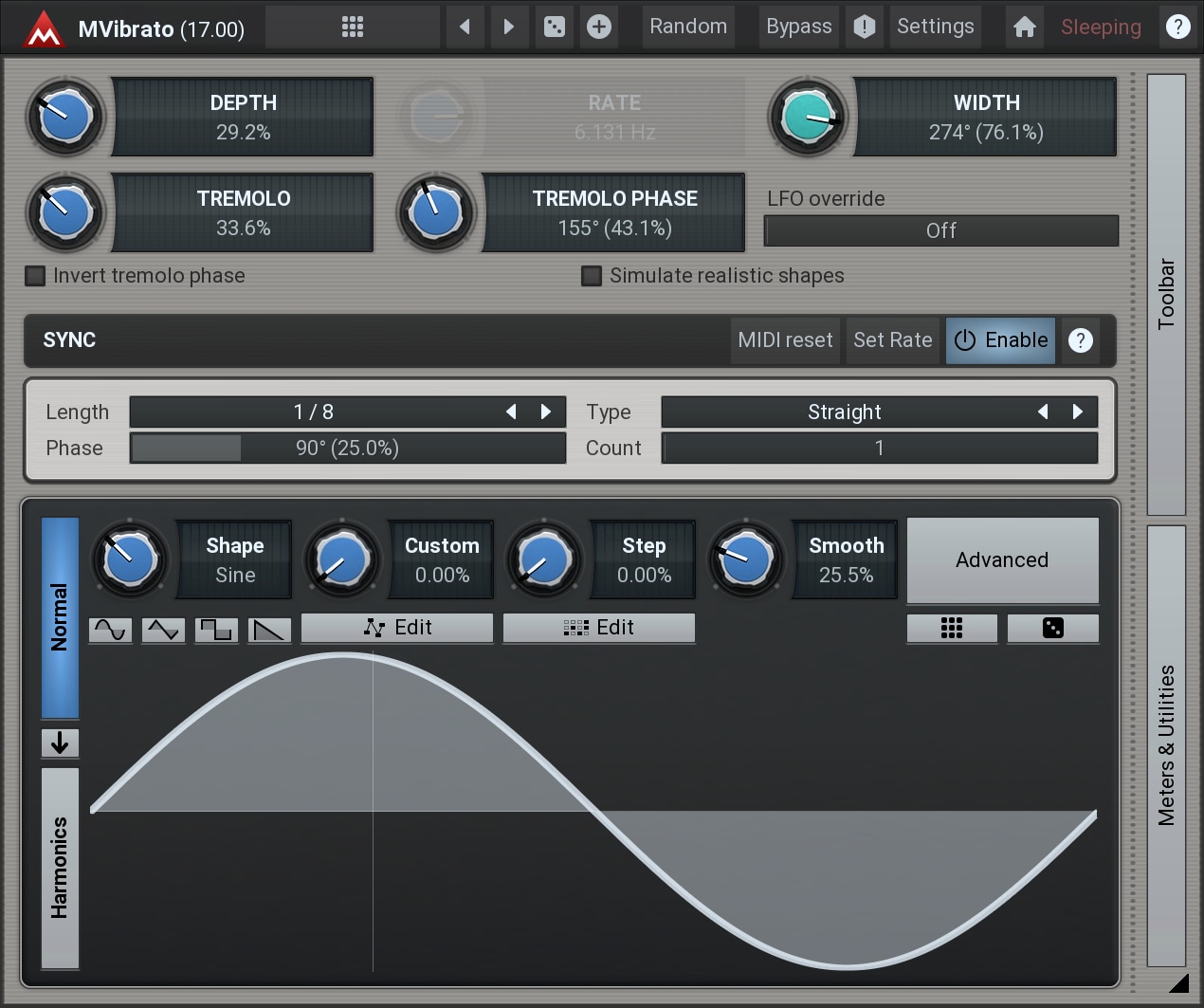Select the sawtooth wave shape preset icon
Viewport: 1204px width, 1008px height.
click(x=269, y=630)
